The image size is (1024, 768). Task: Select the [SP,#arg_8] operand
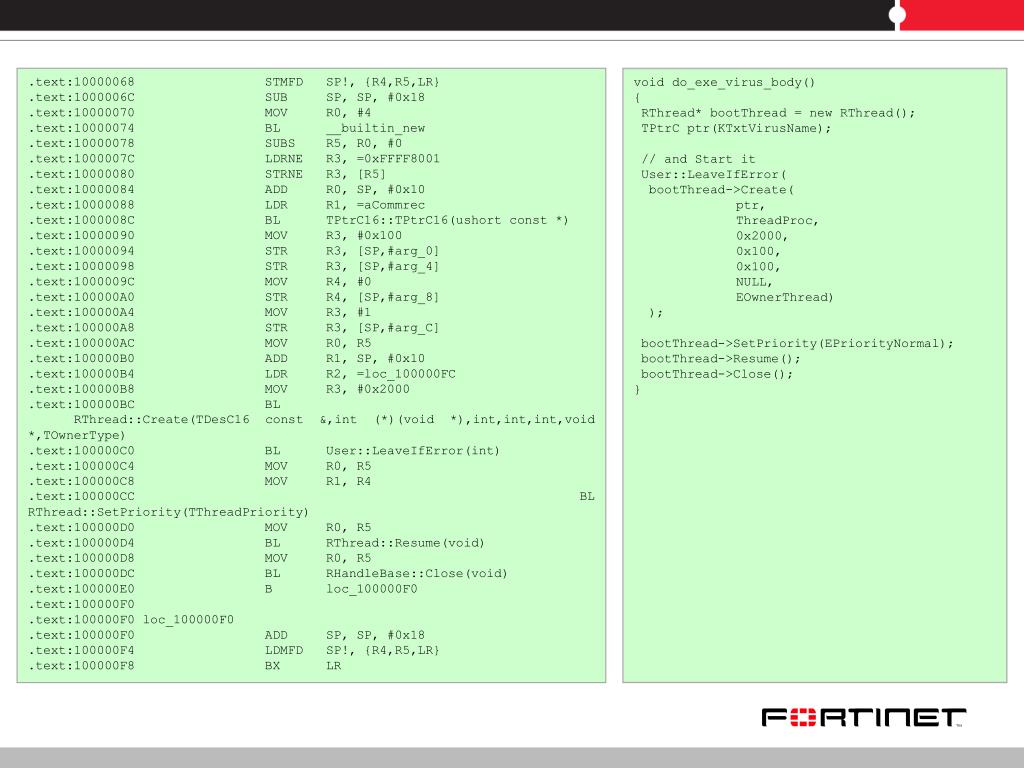(398, 297)
